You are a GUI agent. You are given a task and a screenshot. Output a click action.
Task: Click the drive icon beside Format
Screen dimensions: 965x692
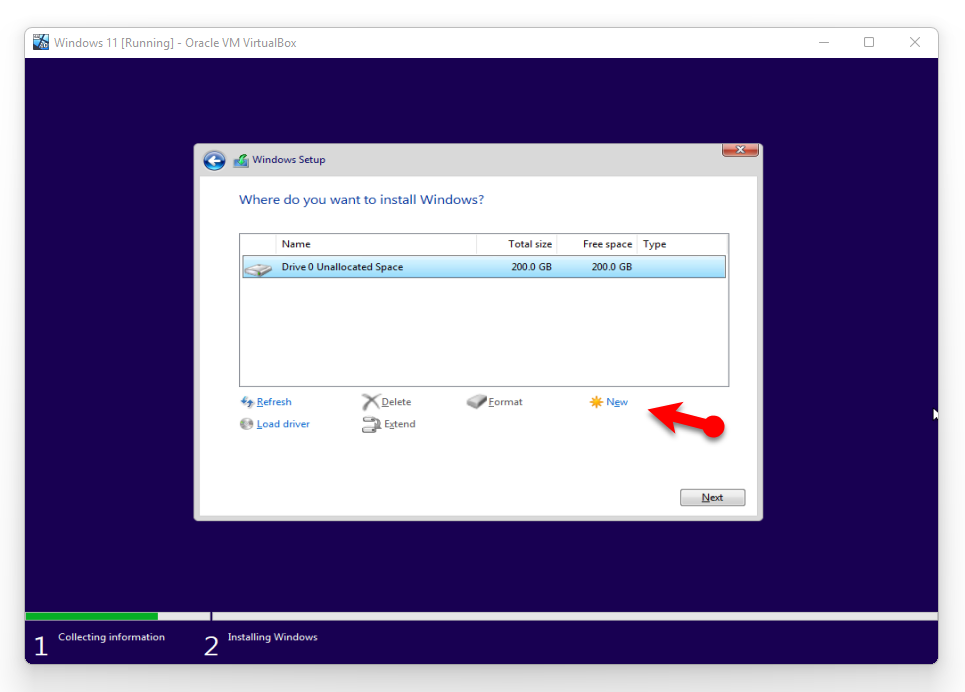(x=476, y=402)
